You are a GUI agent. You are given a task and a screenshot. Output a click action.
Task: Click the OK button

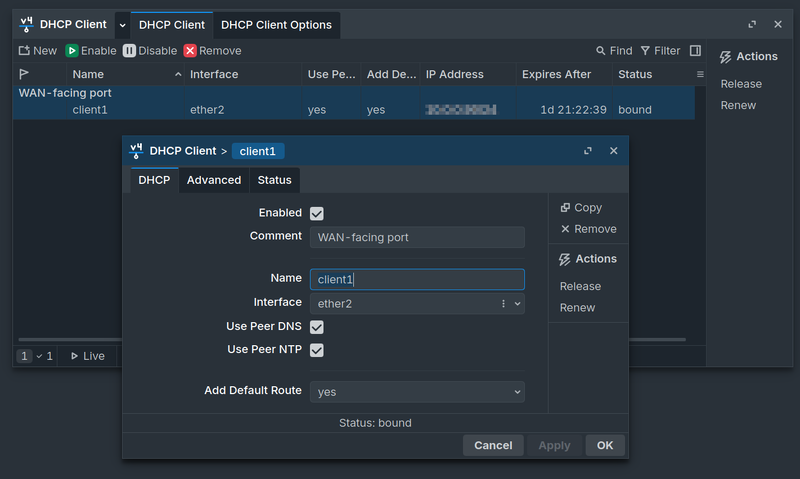605,445
